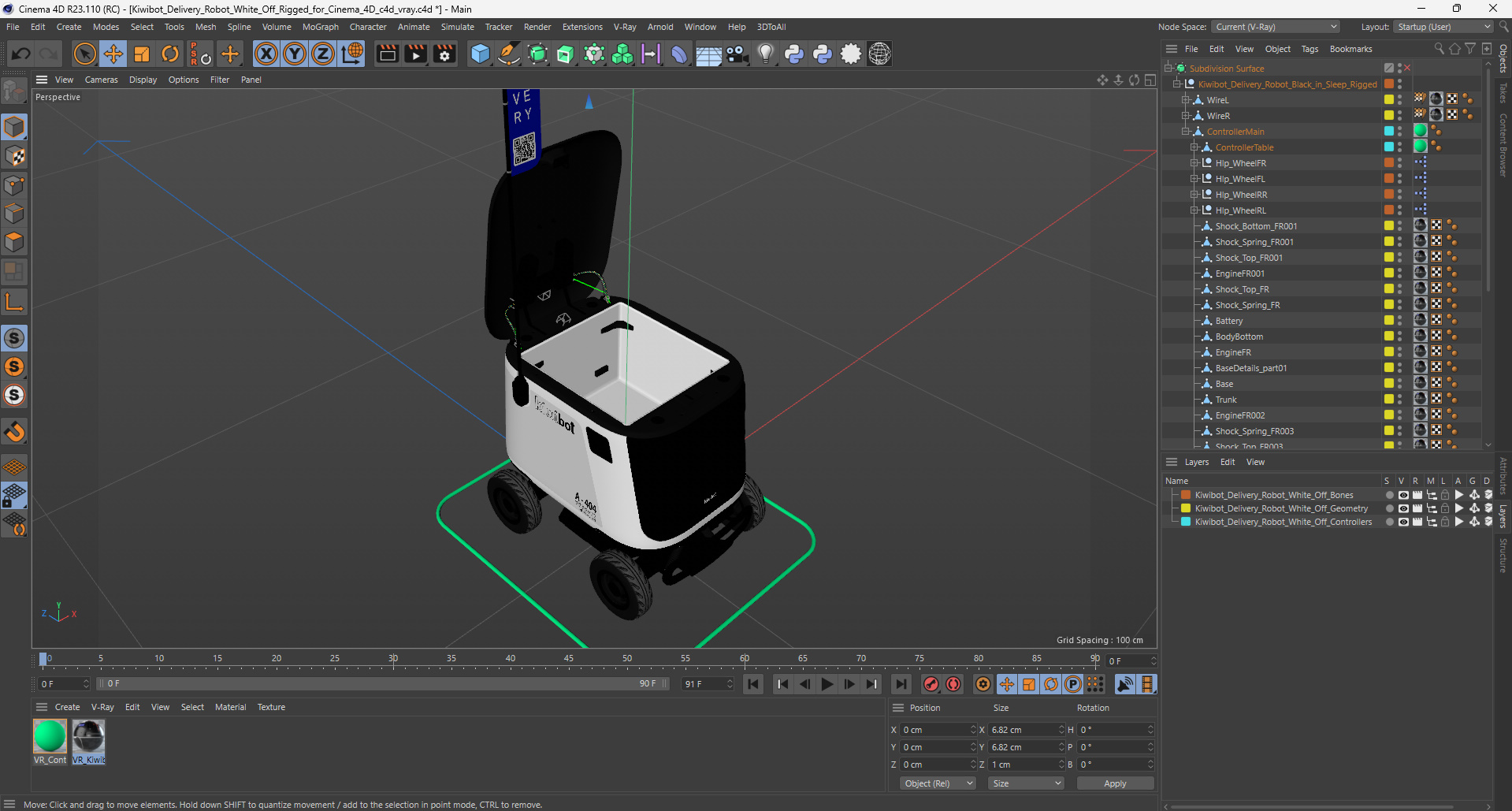Play the animation forward

click(827, 684)
